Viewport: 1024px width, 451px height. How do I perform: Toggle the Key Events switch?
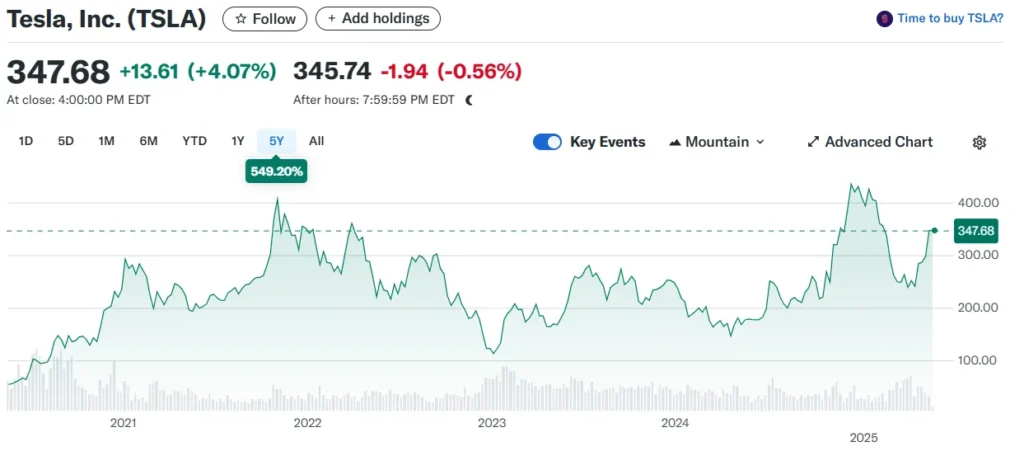(x=547, y=142)
